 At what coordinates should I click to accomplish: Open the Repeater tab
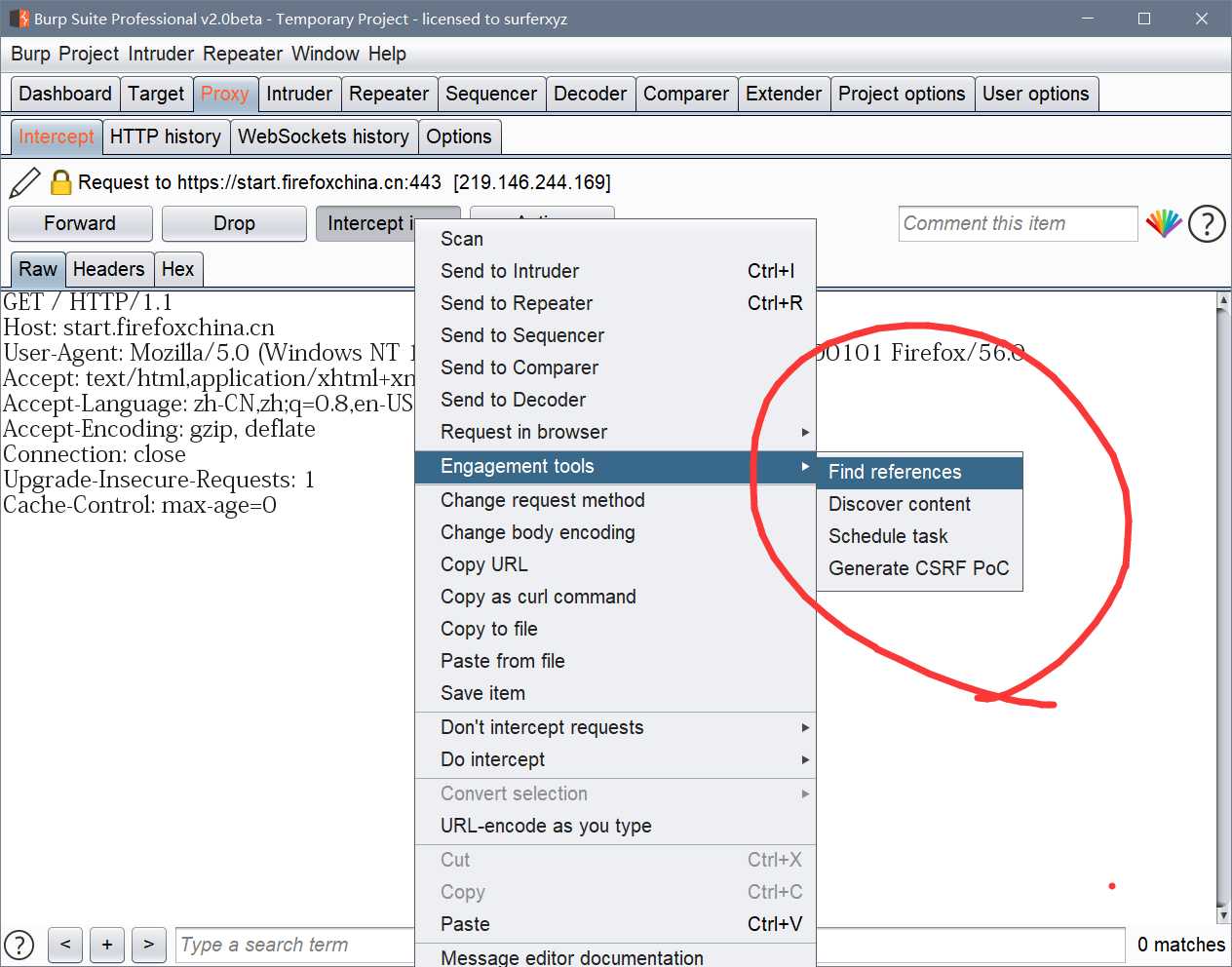click(389, 94)
